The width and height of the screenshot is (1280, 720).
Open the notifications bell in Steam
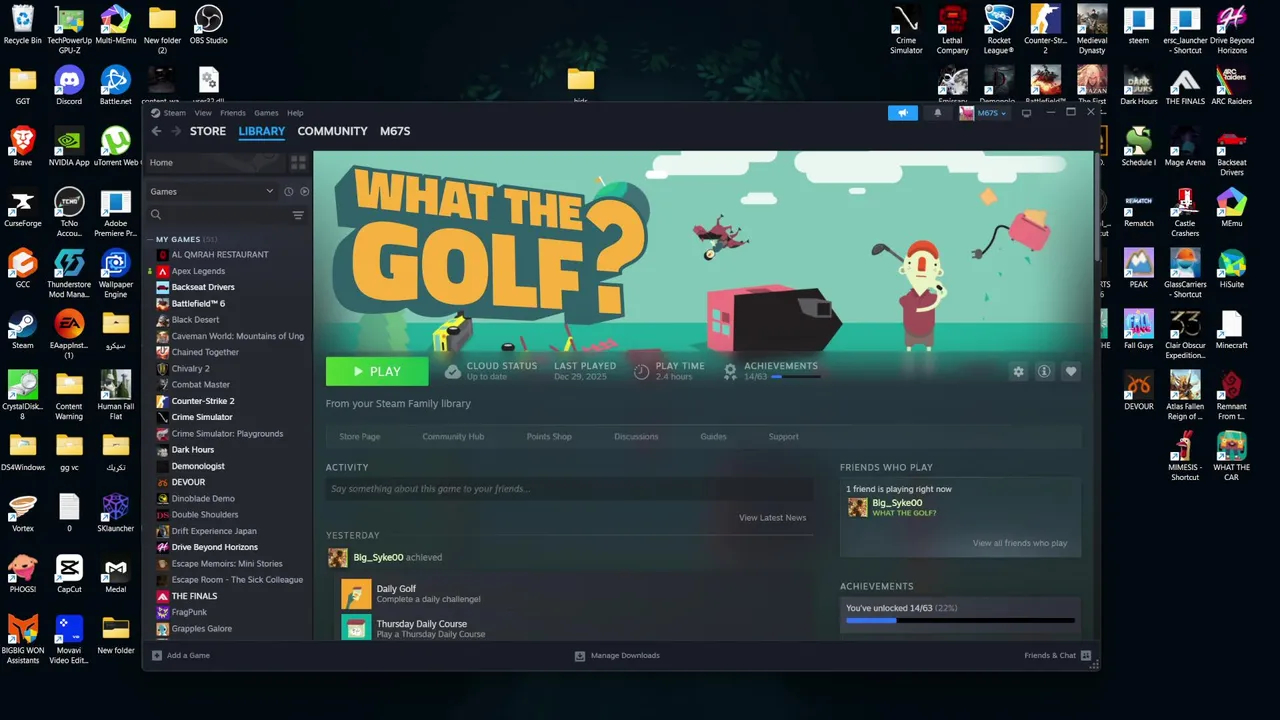(x=937, y=113)
